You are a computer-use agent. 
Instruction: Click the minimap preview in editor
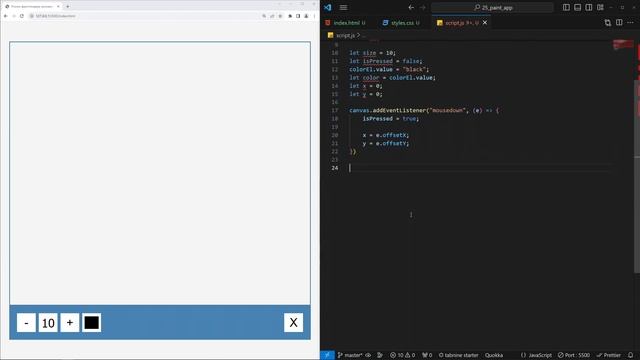click(622, 44)
